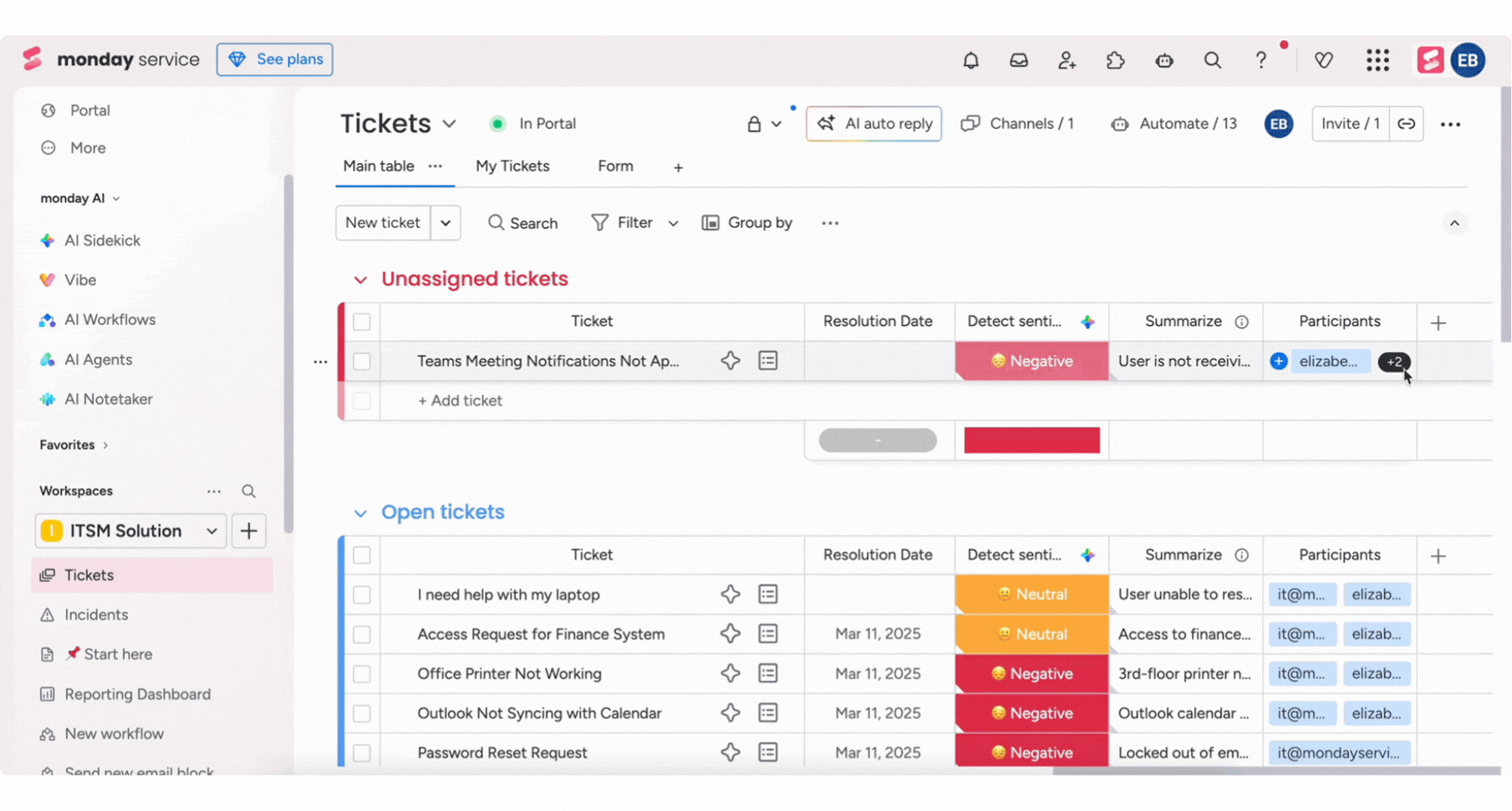Open the inbox tray icon
1512x811 pixels.
point(1018,60)
